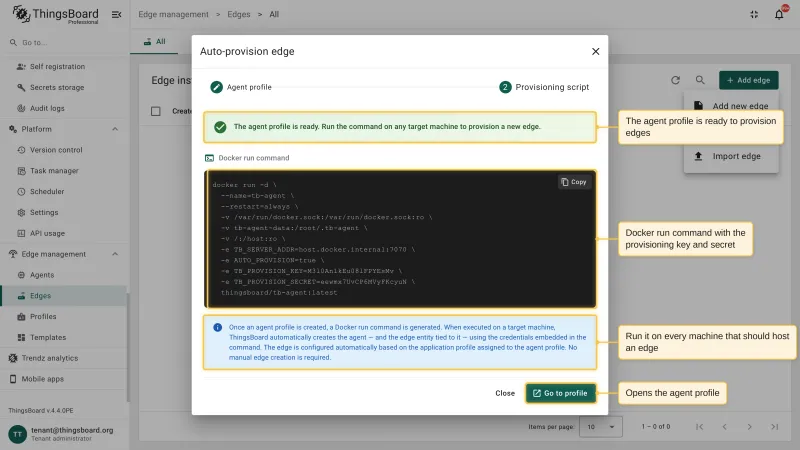Screen dimensions: 800x450
Task: Click the Go to search field
Action: coord(65,42)
